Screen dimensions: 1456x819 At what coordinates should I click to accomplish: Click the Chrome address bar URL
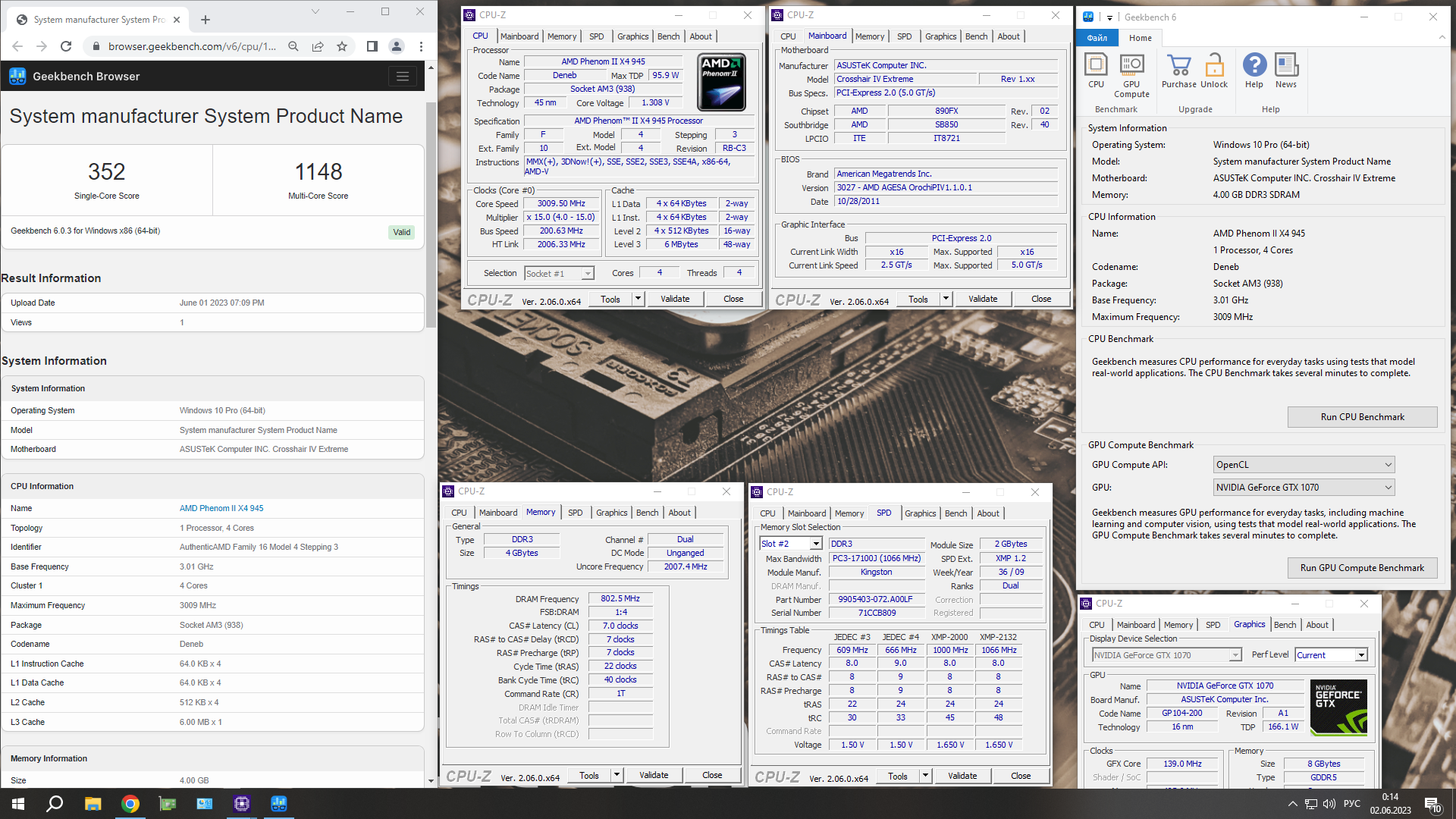[x=192, y=46]
